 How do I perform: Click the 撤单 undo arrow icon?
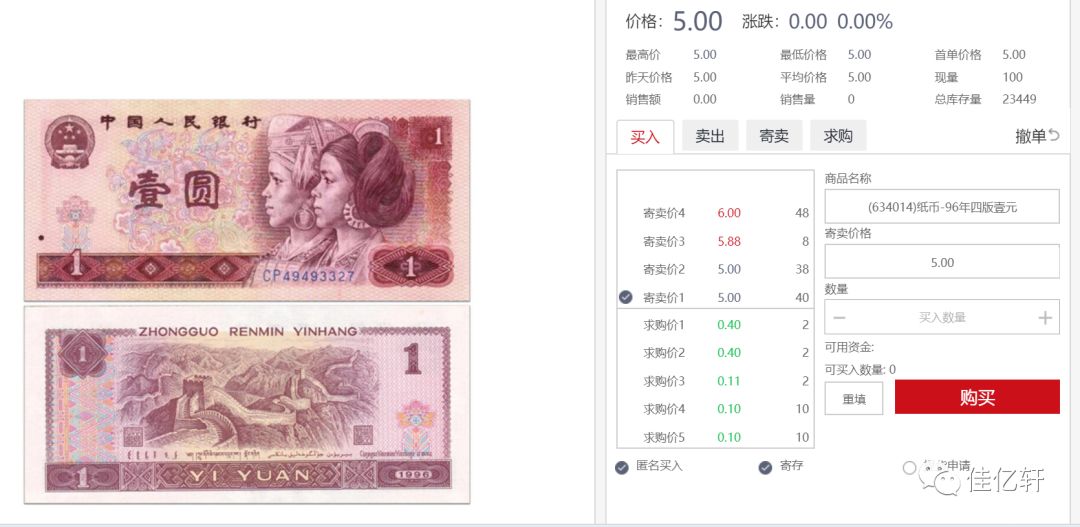point(1054,136)
